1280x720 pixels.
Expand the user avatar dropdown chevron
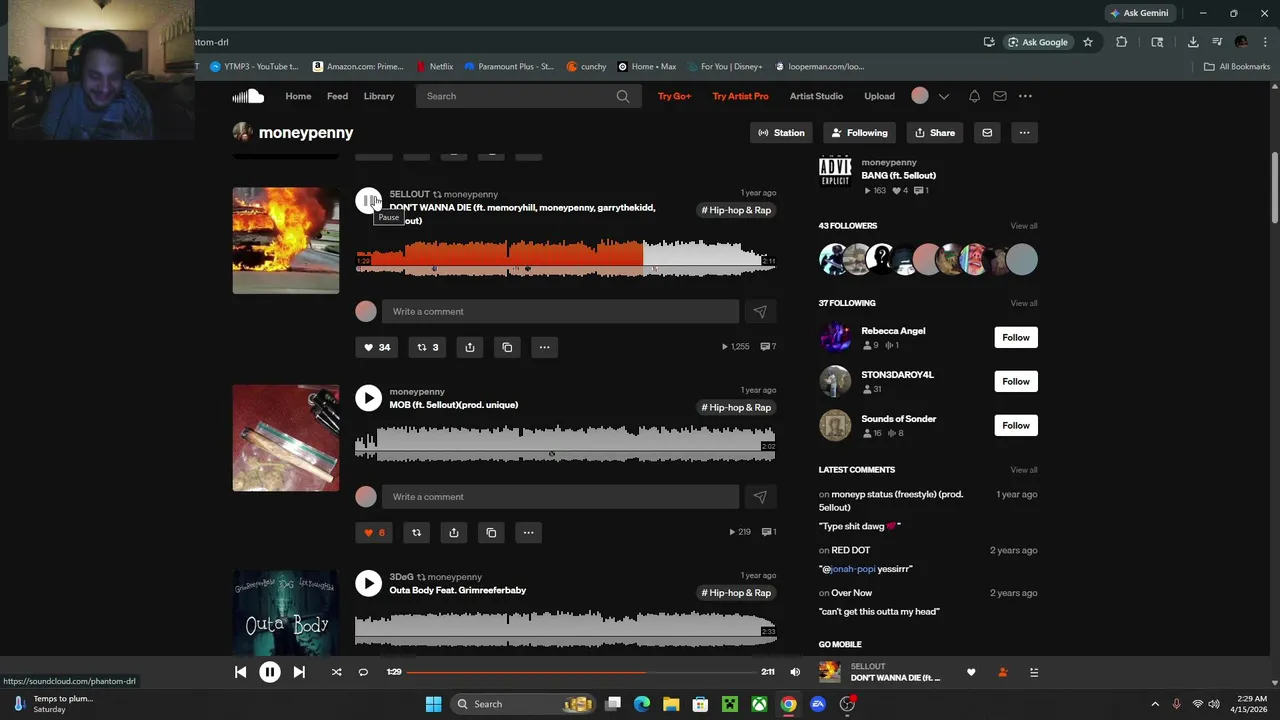pos(943,96)
